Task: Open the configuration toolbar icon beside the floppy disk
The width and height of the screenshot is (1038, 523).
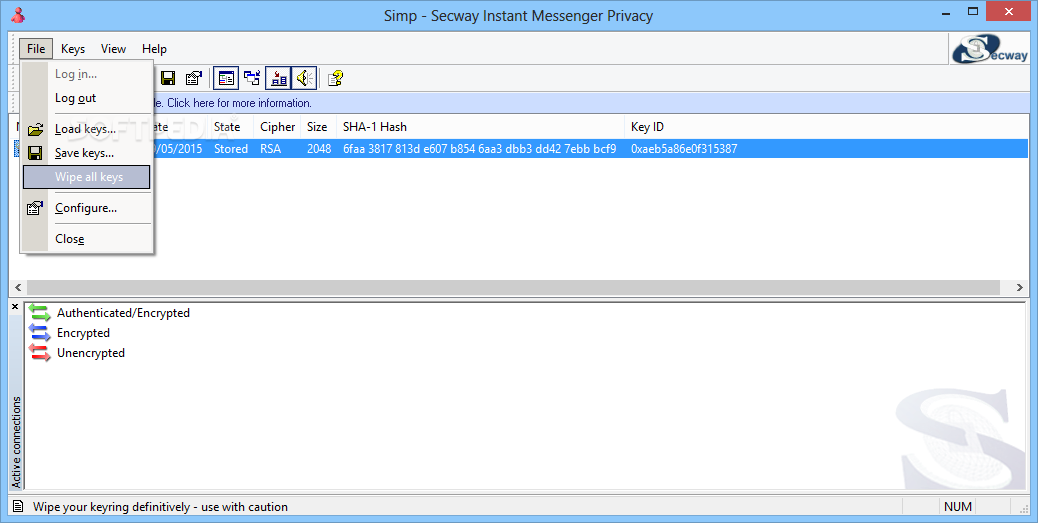Action: point(193,79)
